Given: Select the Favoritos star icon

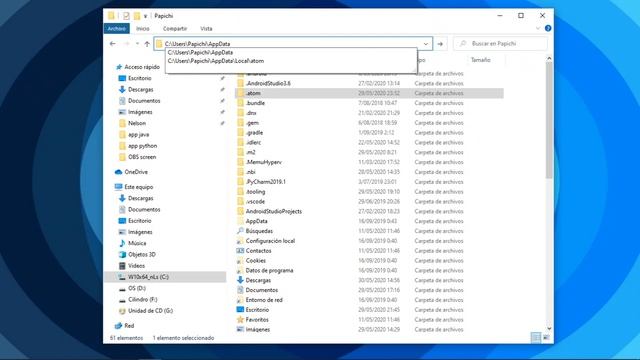Looking at the screenshot, I should pos(240,319).
